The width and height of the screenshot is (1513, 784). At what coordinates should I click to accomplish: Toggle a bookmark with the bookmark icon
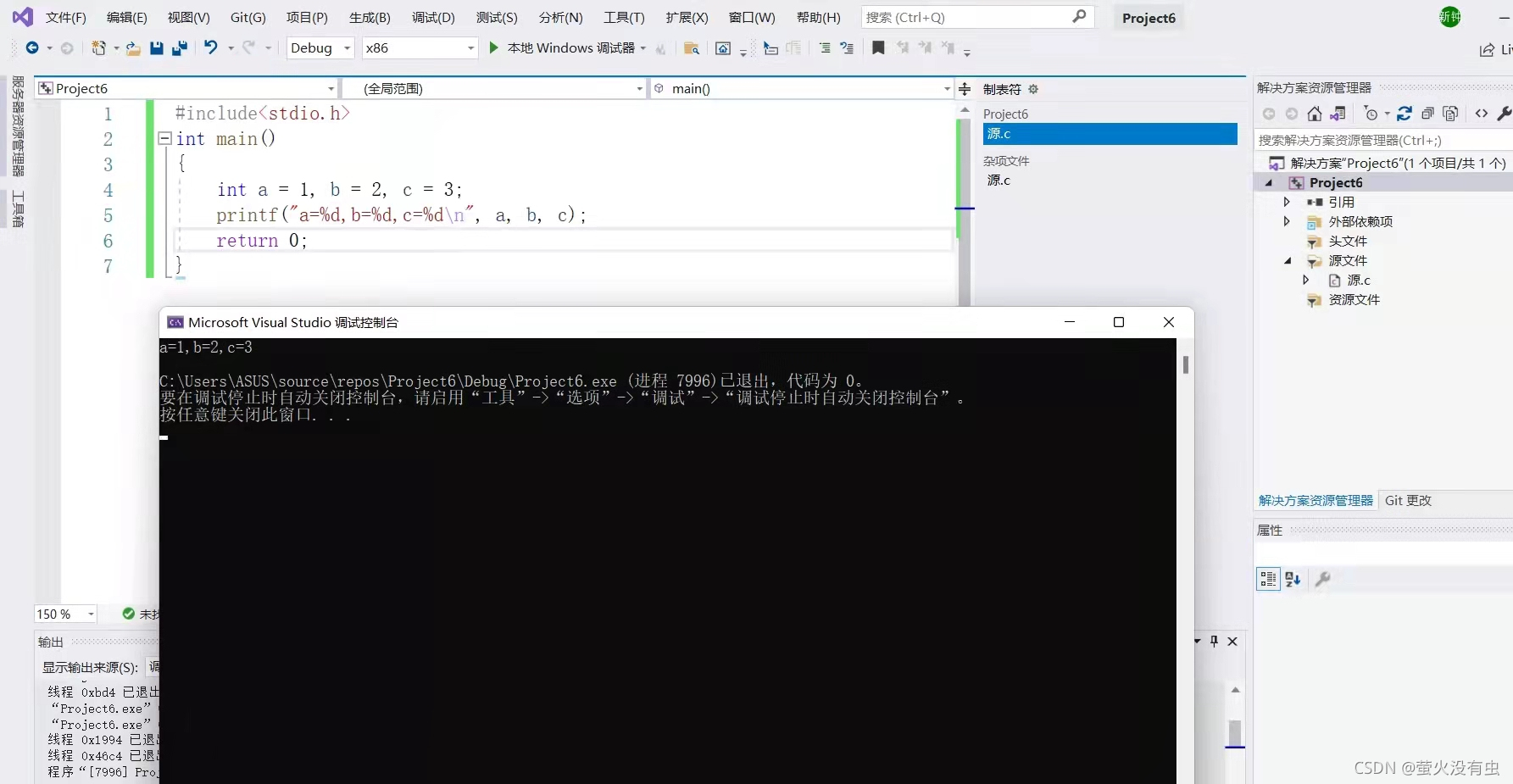pyautogui.click(x=878, y=48)
